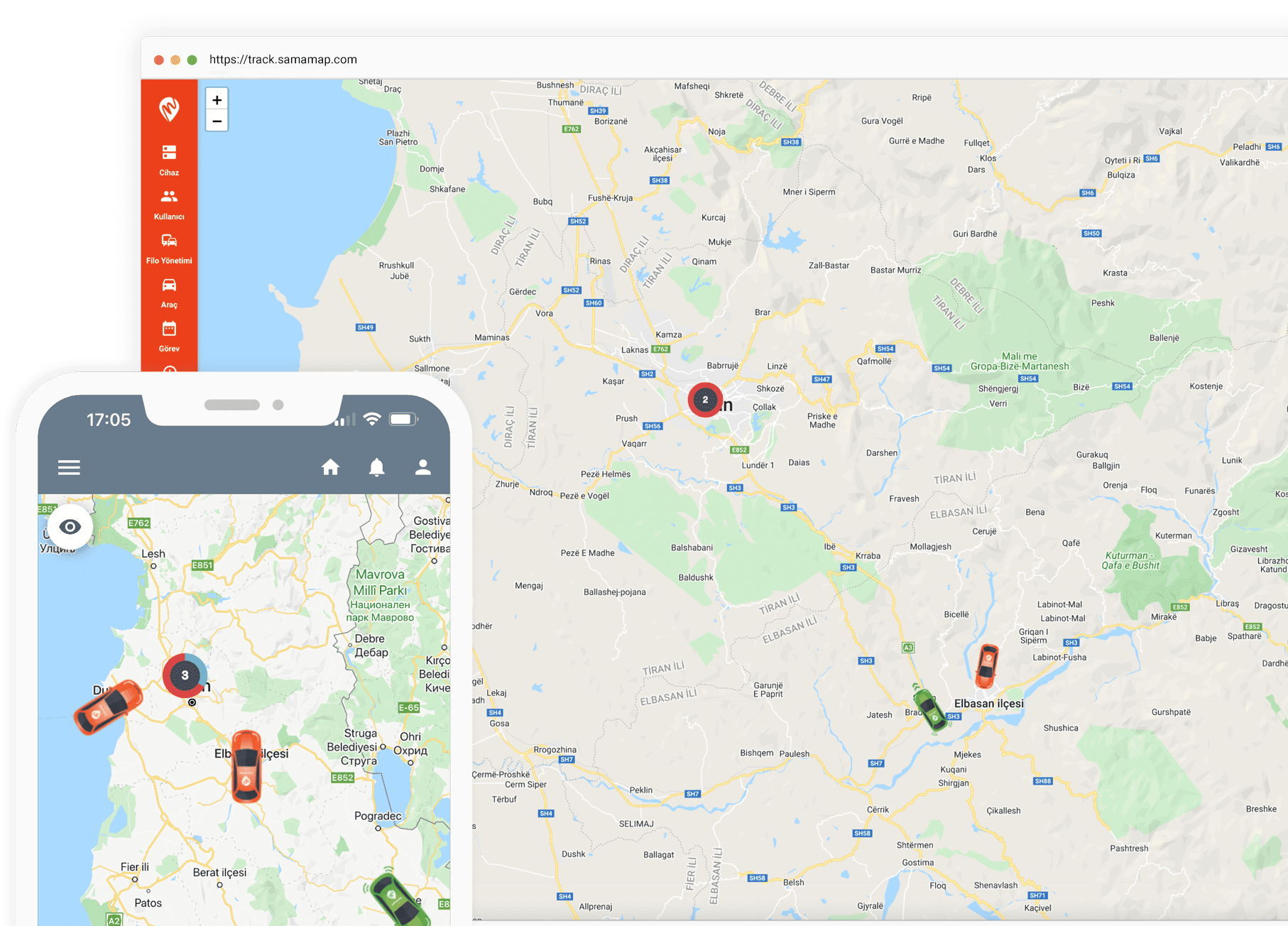Open the Görev tasks section
The image size is (1288, 926).
169,337
